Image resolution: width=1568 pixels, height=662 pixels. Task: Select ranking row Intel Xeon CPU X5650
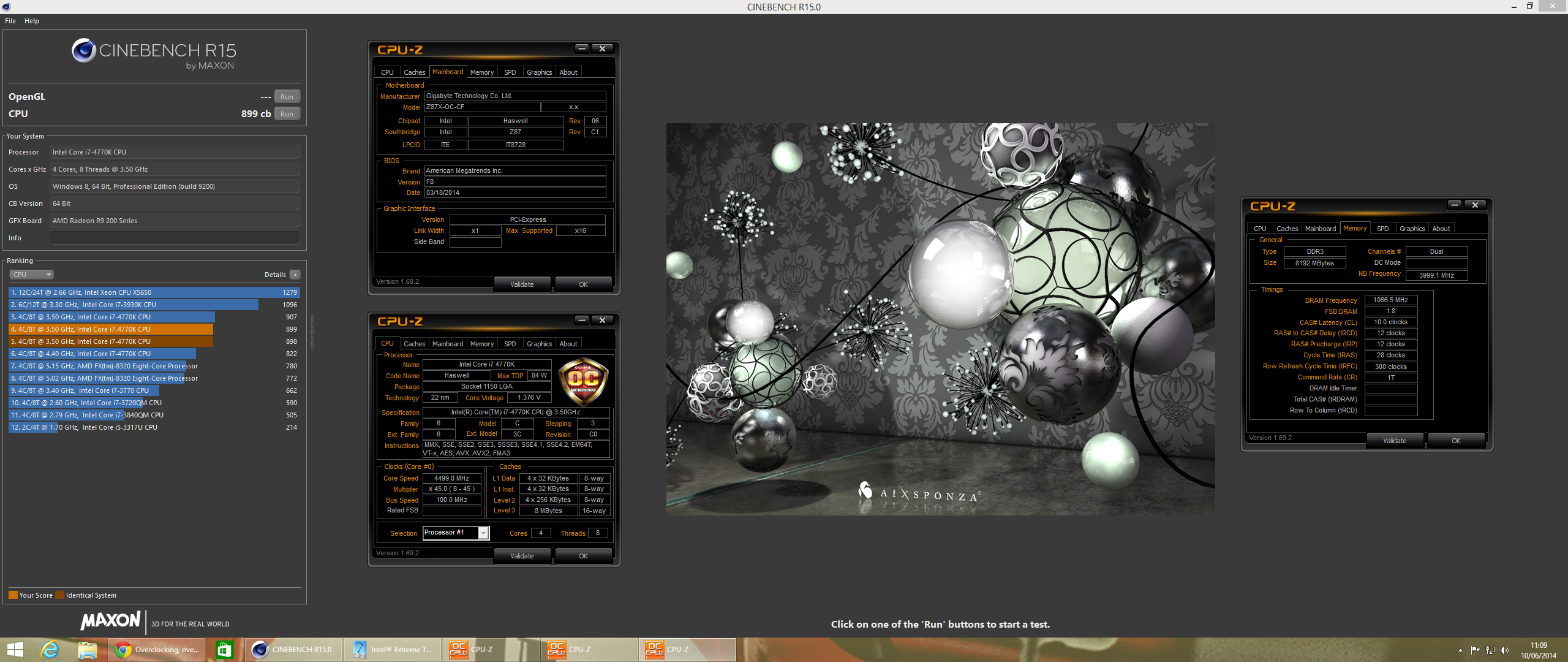point(154,292)
